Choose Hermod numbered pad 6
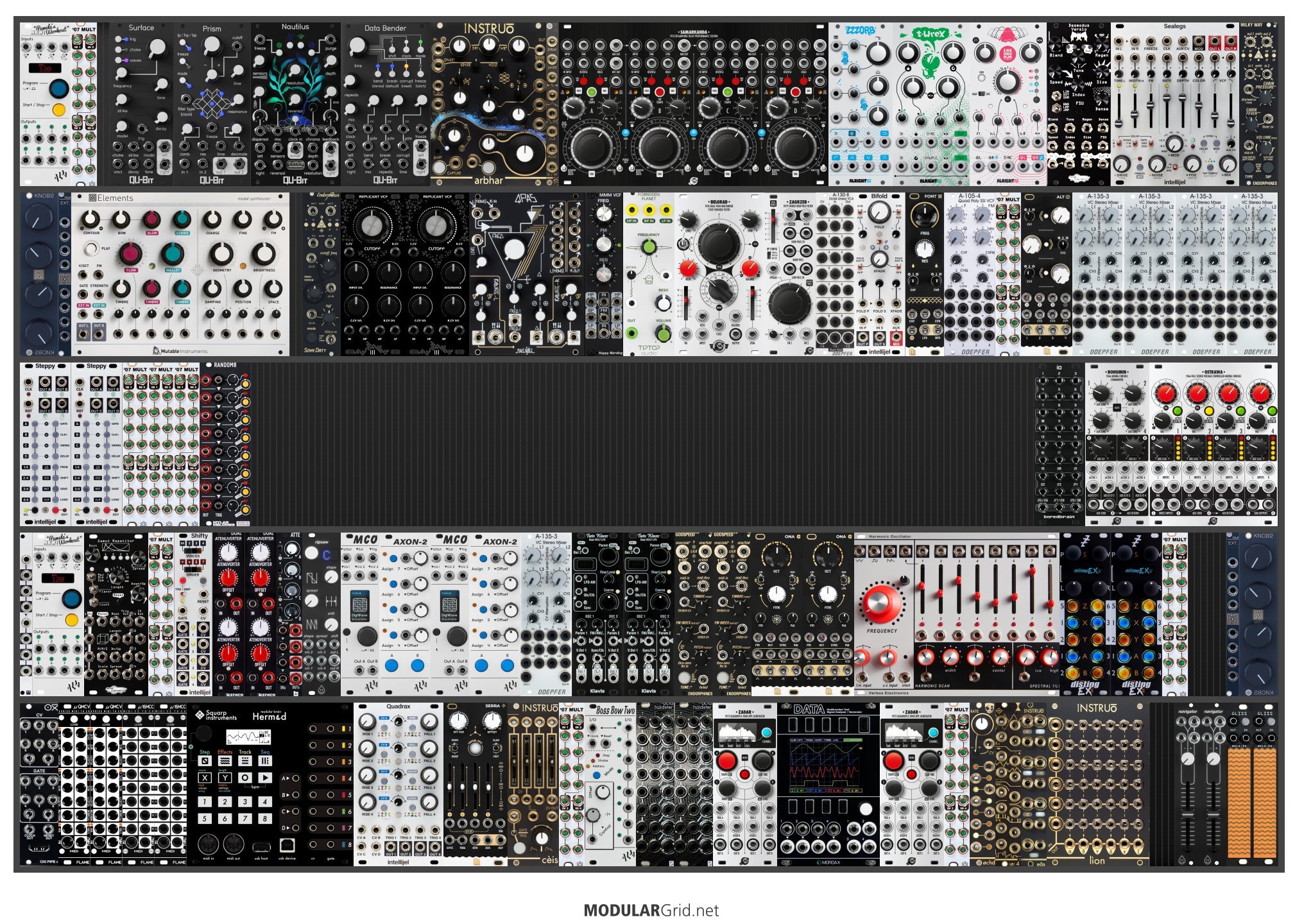Image resolution: width=1304 pixels, height=924 pixels. point(225,819)
